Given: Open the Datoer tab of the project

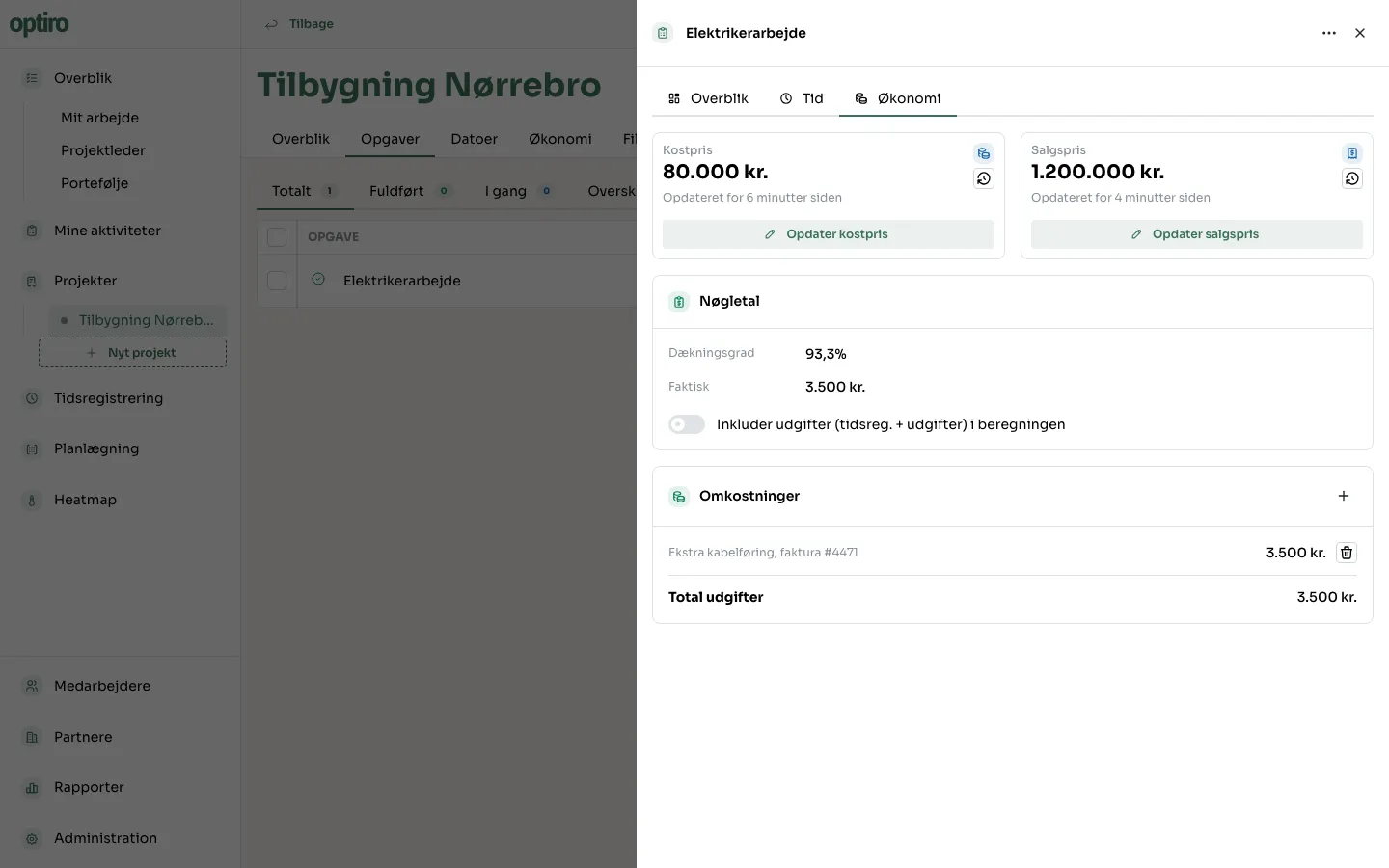Looking at the screenshot, I should [x=475, y=139].
